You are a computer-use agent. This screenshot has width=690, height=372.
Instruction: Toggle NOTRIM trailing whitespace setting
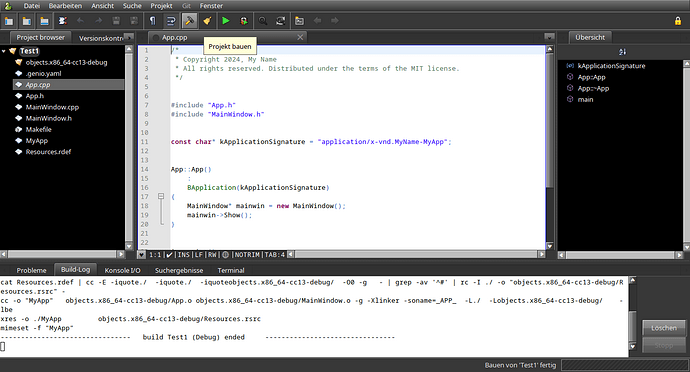coord(247,254)
